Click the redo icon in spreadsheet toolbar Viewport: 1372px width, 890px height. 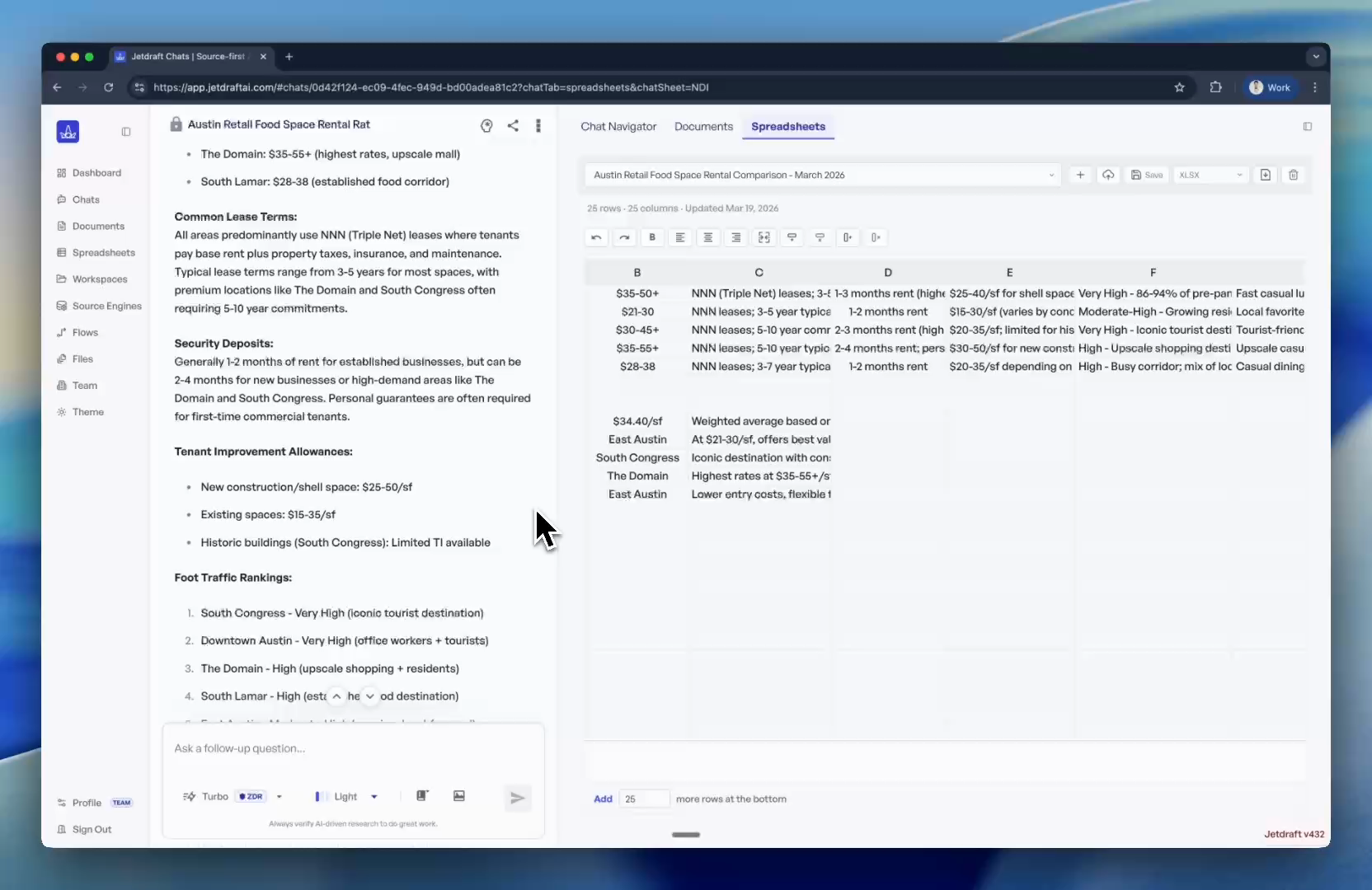624,237
